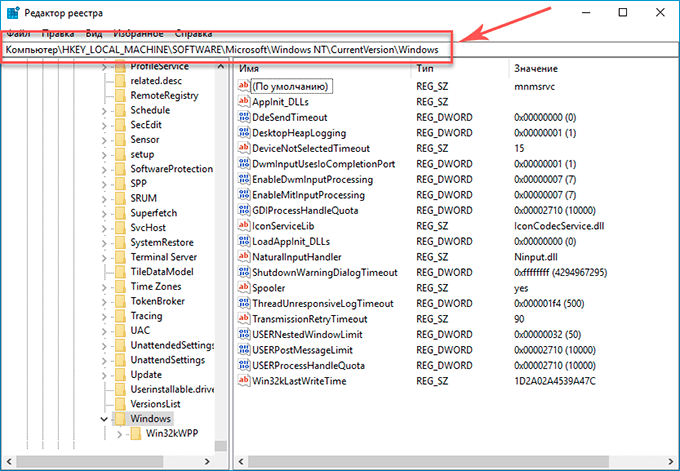Click the DWORD icon for USERNestedWindowLimit
Screen dimensions: 680x471
pyautogui.click(x=244, y=334)
